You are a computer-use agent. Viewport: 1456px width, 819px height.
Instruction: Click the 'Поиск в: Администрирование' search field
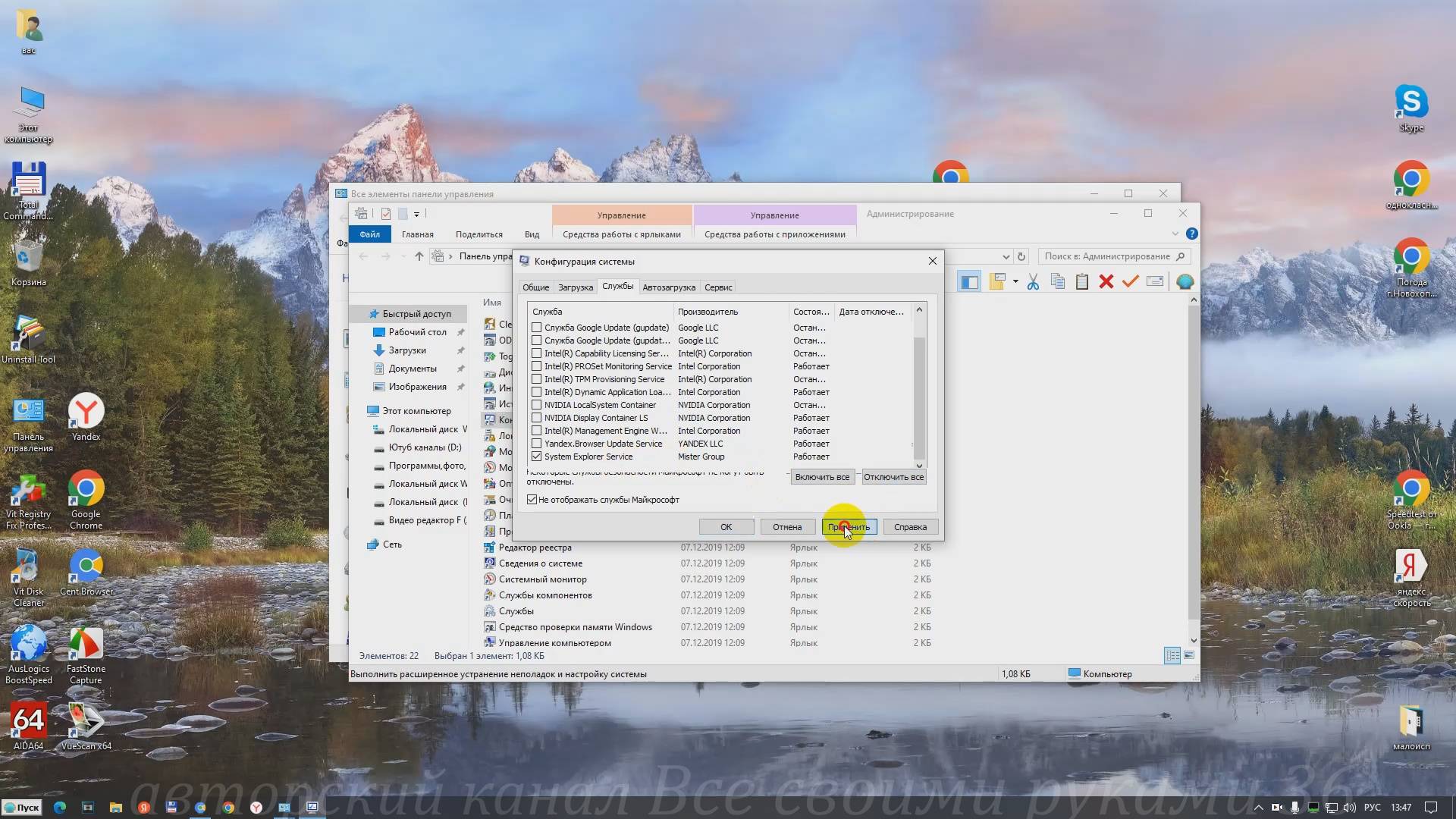[x=1106, y=256]
